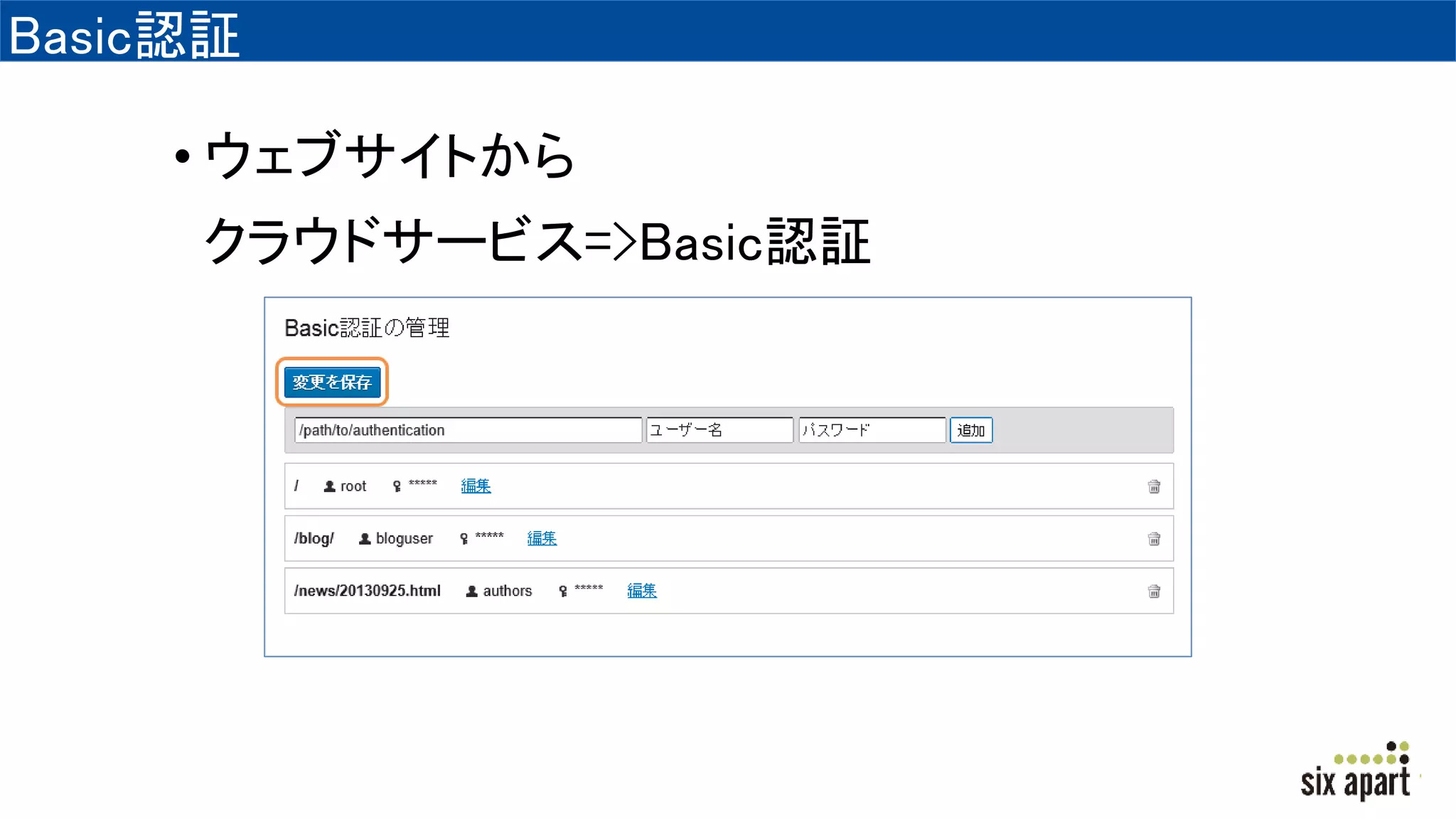
Task: Open 編集 link for root entry
Action: (476, 486)
